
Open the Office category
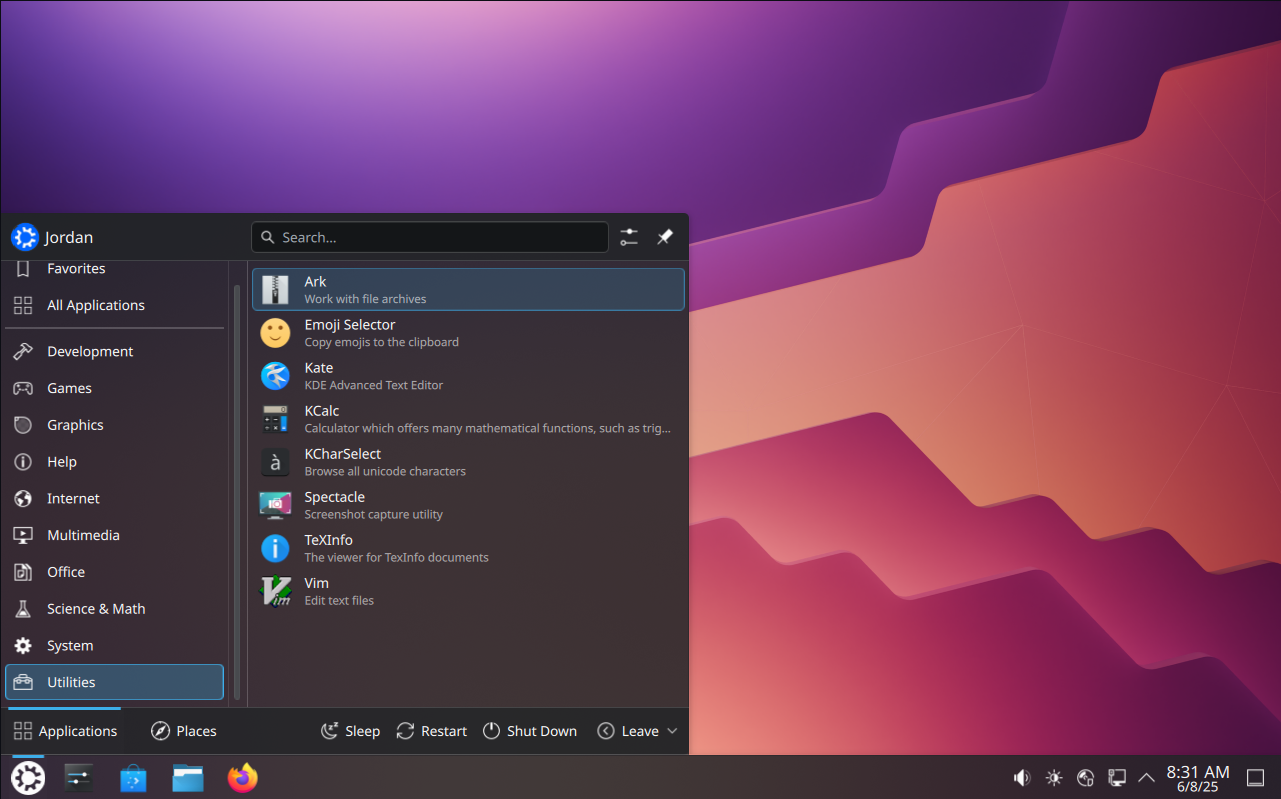[114, 572]
